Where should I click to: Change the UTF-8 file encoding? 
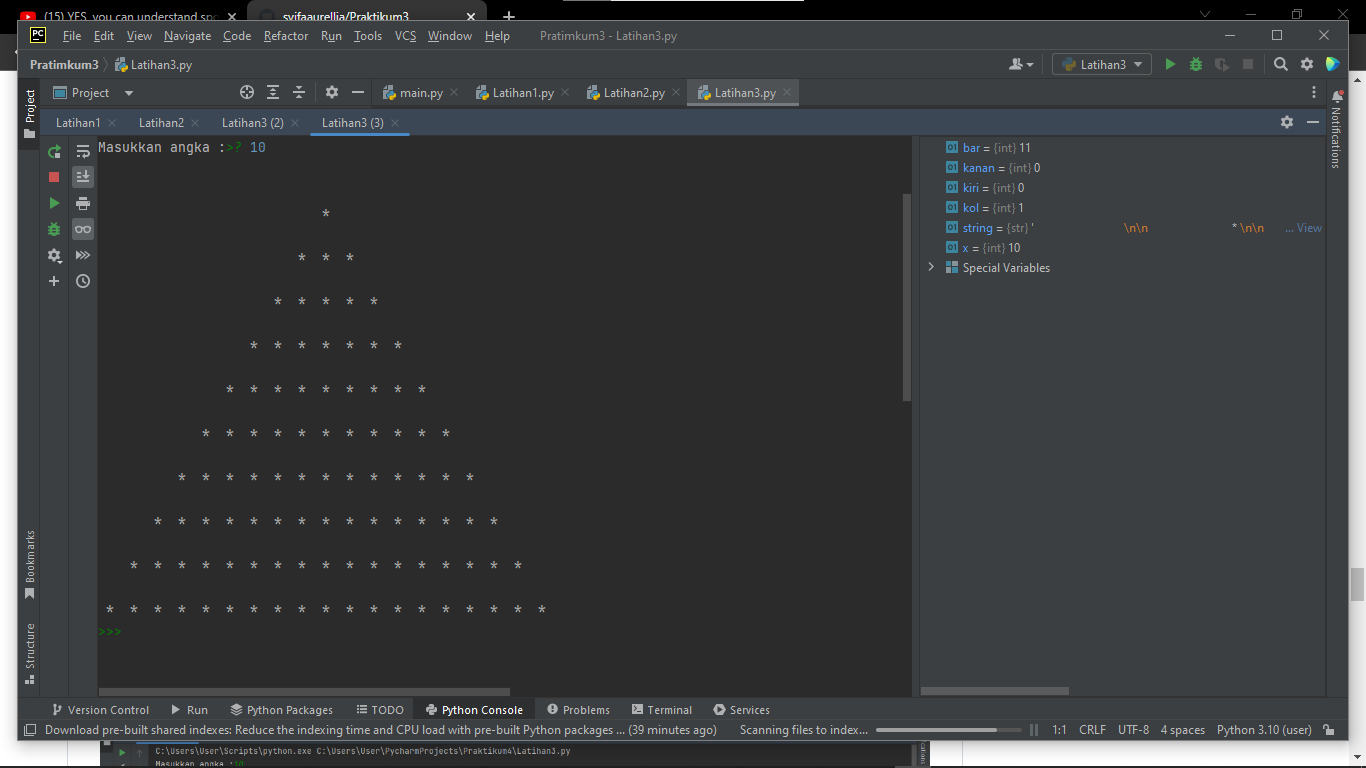1133,730
